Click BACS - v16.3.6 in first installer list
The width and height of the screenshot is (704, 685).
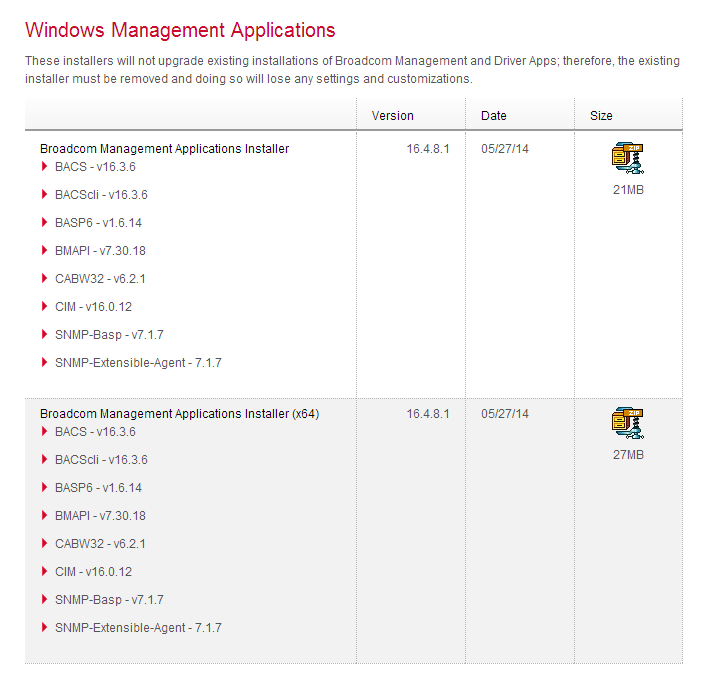(95, 167)
